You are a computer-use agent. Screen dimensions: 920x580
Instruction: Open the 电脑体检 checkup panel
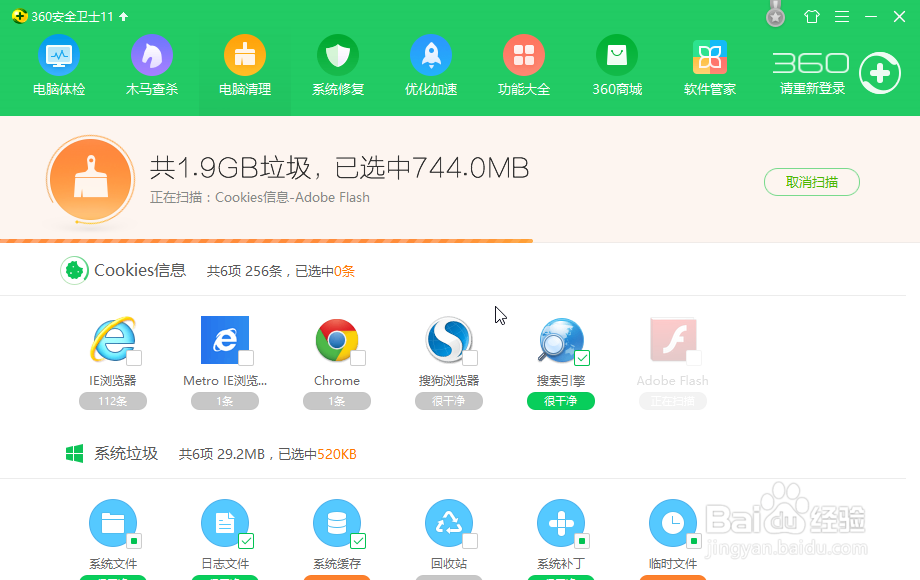58,65
